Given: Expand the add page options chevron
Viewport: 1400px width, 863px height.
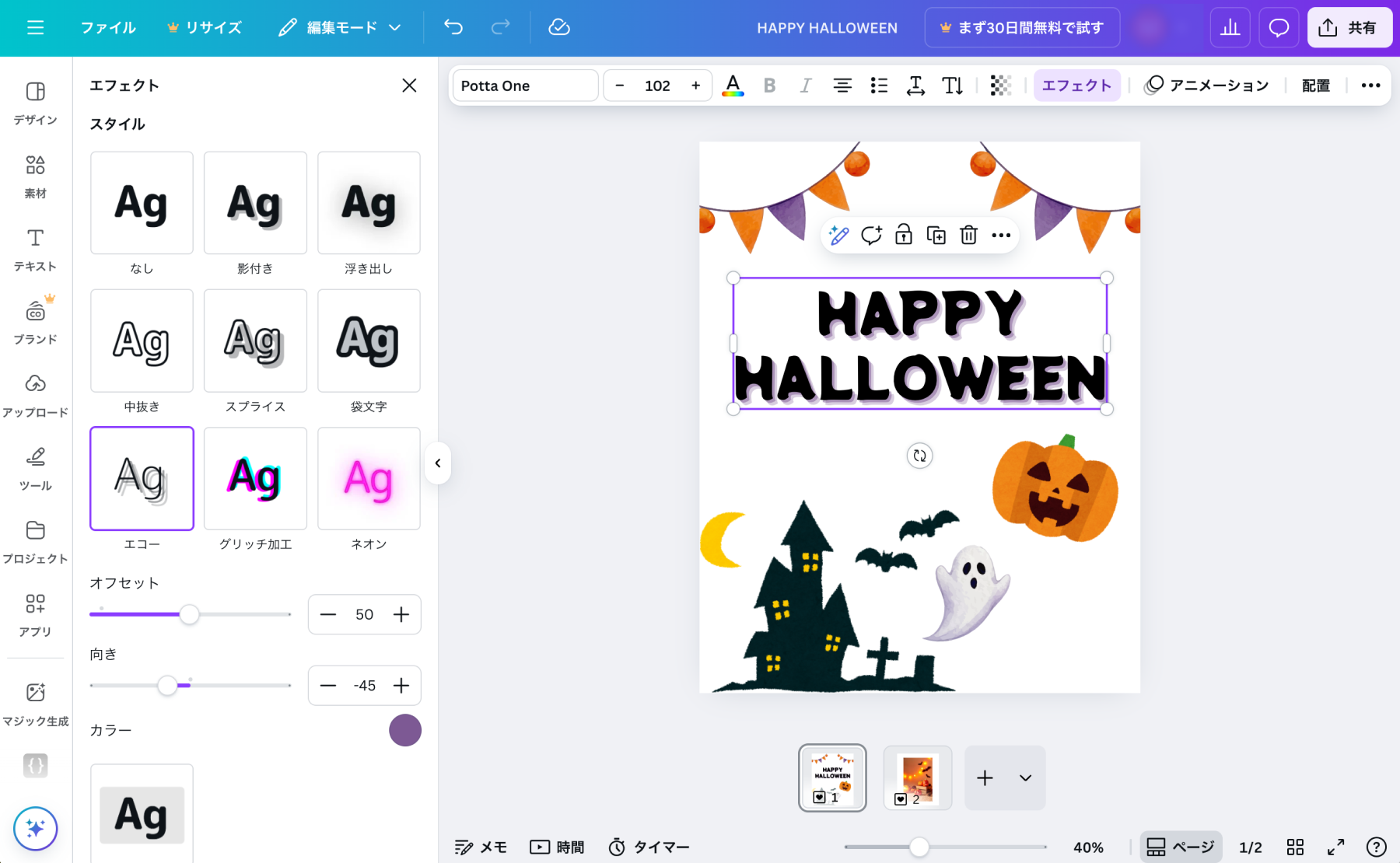Looking at the screenshot, I should pyautogui.click(x=1025, y=778).
